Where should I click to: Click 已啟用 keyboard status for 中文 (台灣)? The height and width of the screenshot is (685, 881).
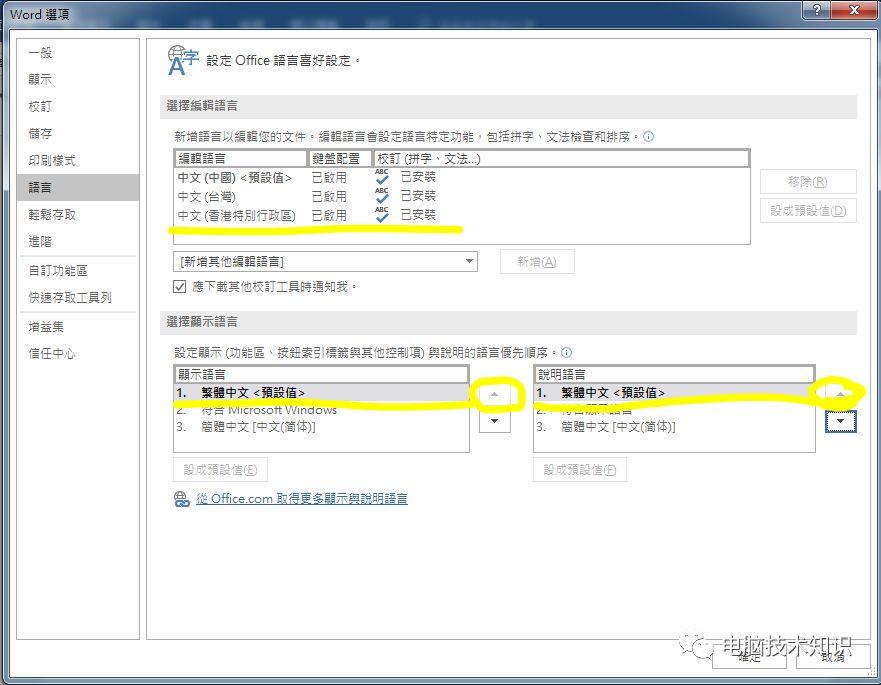point(329,197)
